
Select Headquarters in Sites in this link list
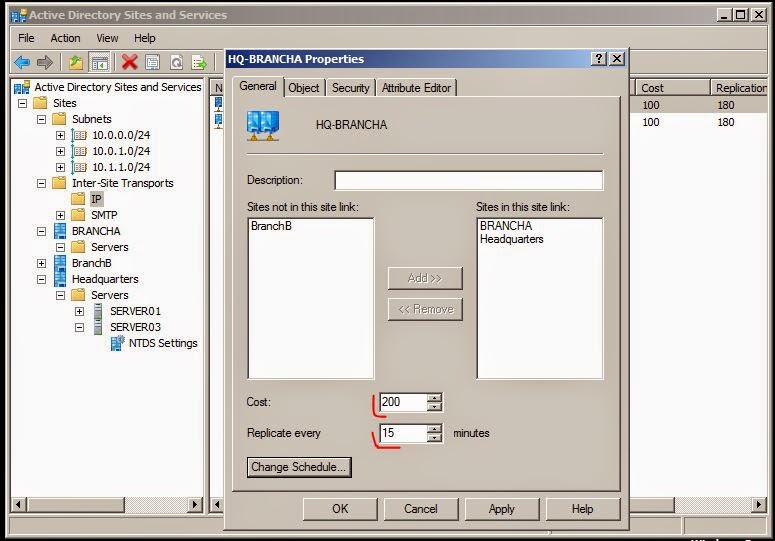[x=512, y=239]
